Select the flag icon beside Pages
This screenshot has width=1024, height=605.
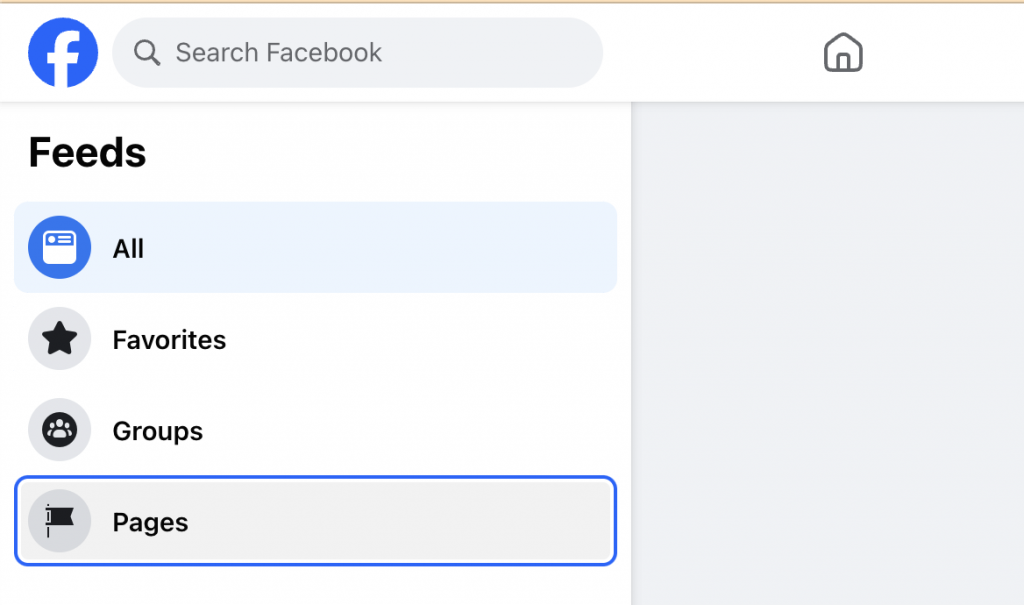click(x=57, y=521)
